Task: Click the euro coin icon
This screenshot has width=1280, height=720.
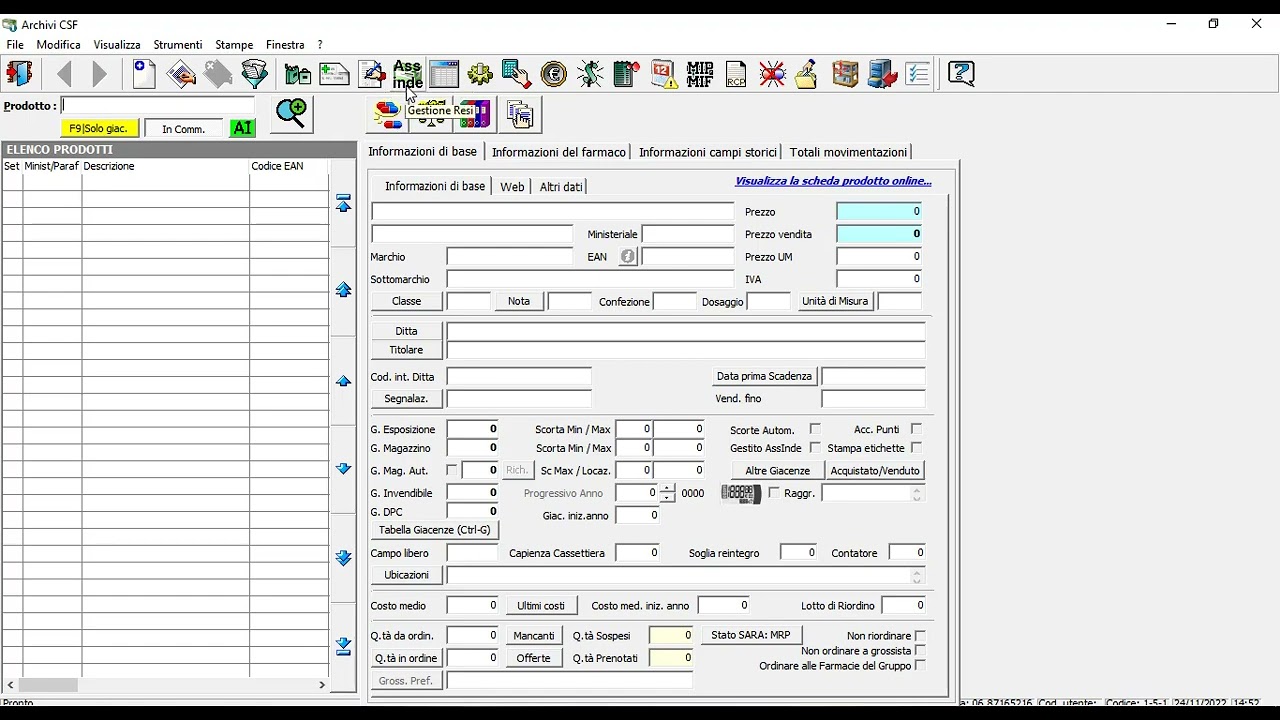Action: [x=553, y=74]
